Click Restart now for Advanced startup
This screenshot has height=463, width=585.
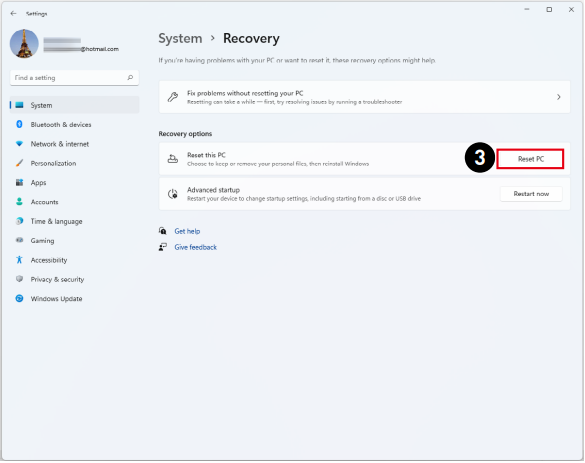pyautogui.click(x=531, y=194)
